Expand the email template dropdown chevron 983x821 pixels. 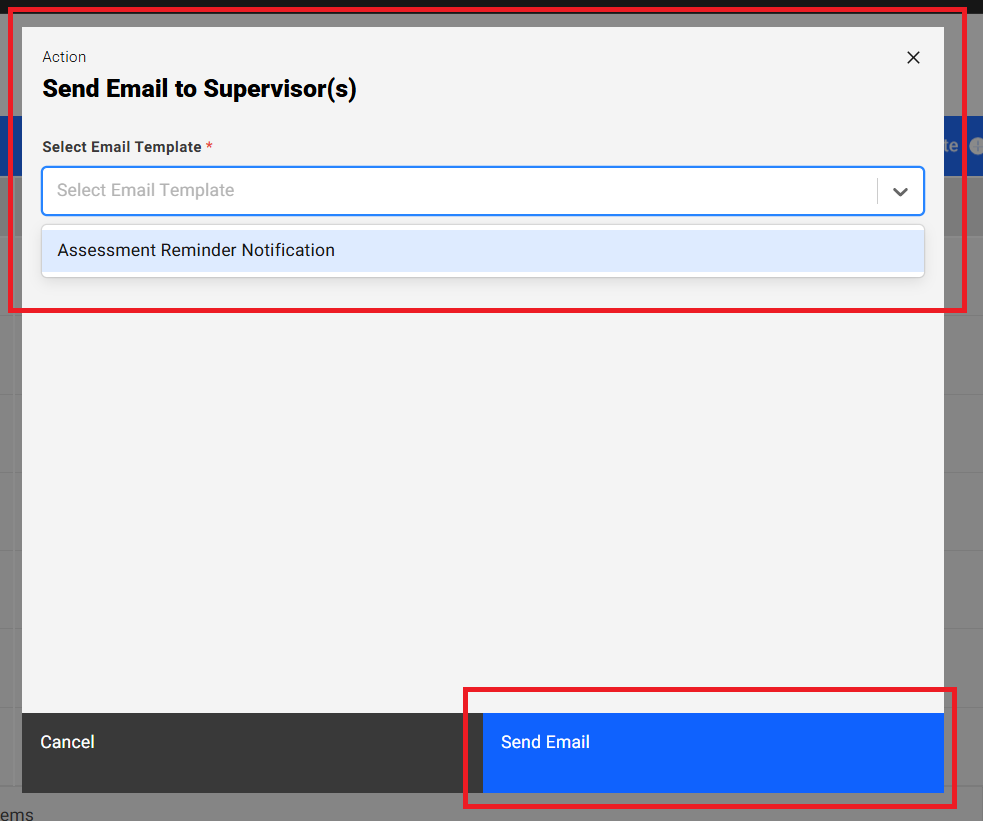900,192
